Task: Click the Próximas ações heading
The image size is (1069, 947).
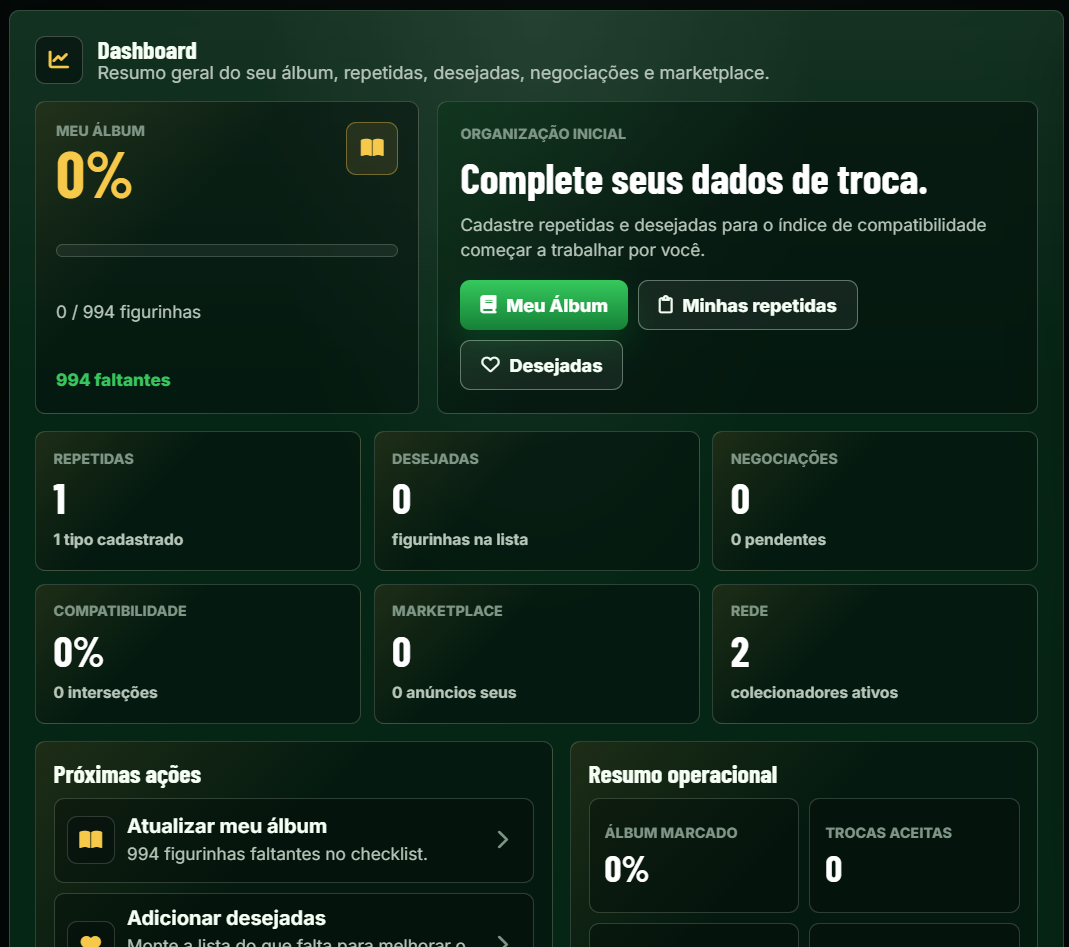Action: click(127, 775)
